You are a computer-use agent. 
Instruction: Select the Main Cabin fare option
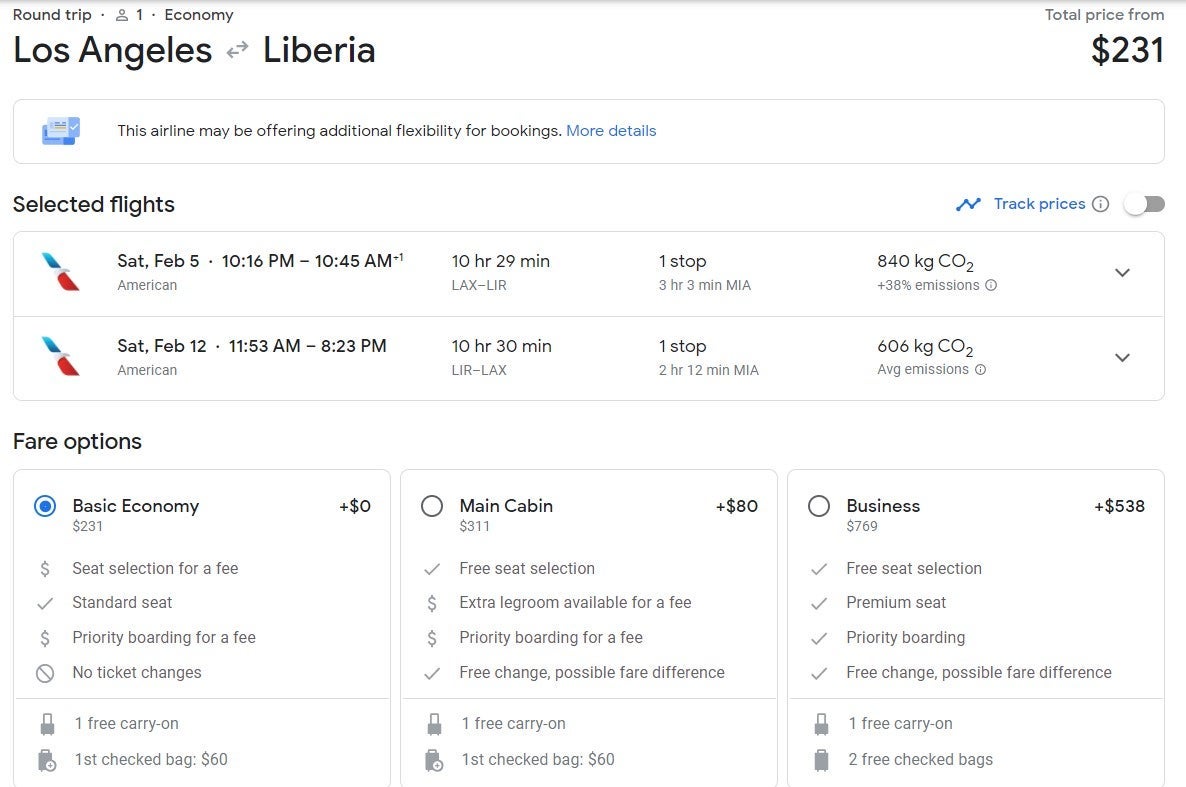click(432, 506)
